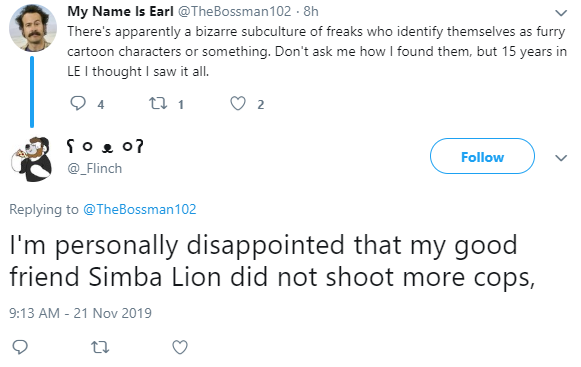Click the @TheBossman102 handle in the tweet header
581x367 pixels.
pos(235,11)
